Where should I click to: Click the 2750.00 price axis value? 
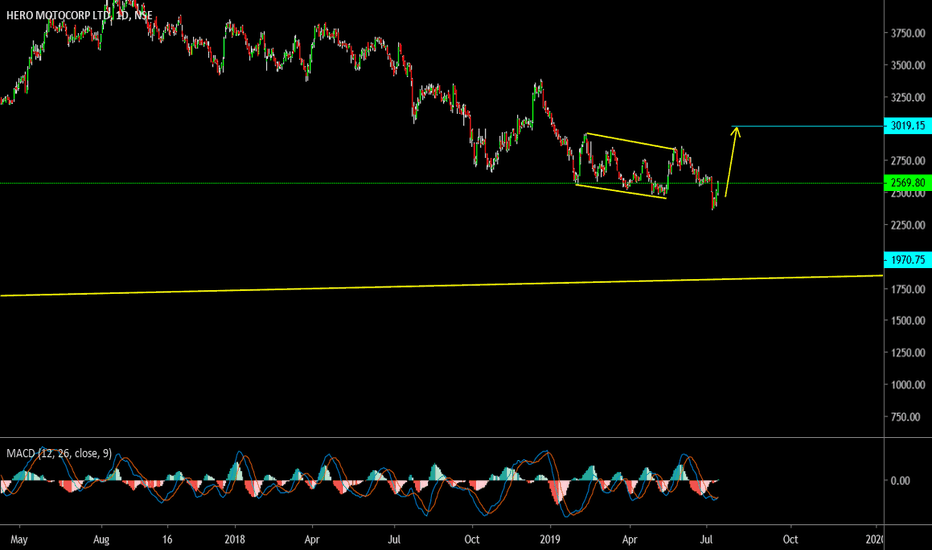tap(908, 161)
